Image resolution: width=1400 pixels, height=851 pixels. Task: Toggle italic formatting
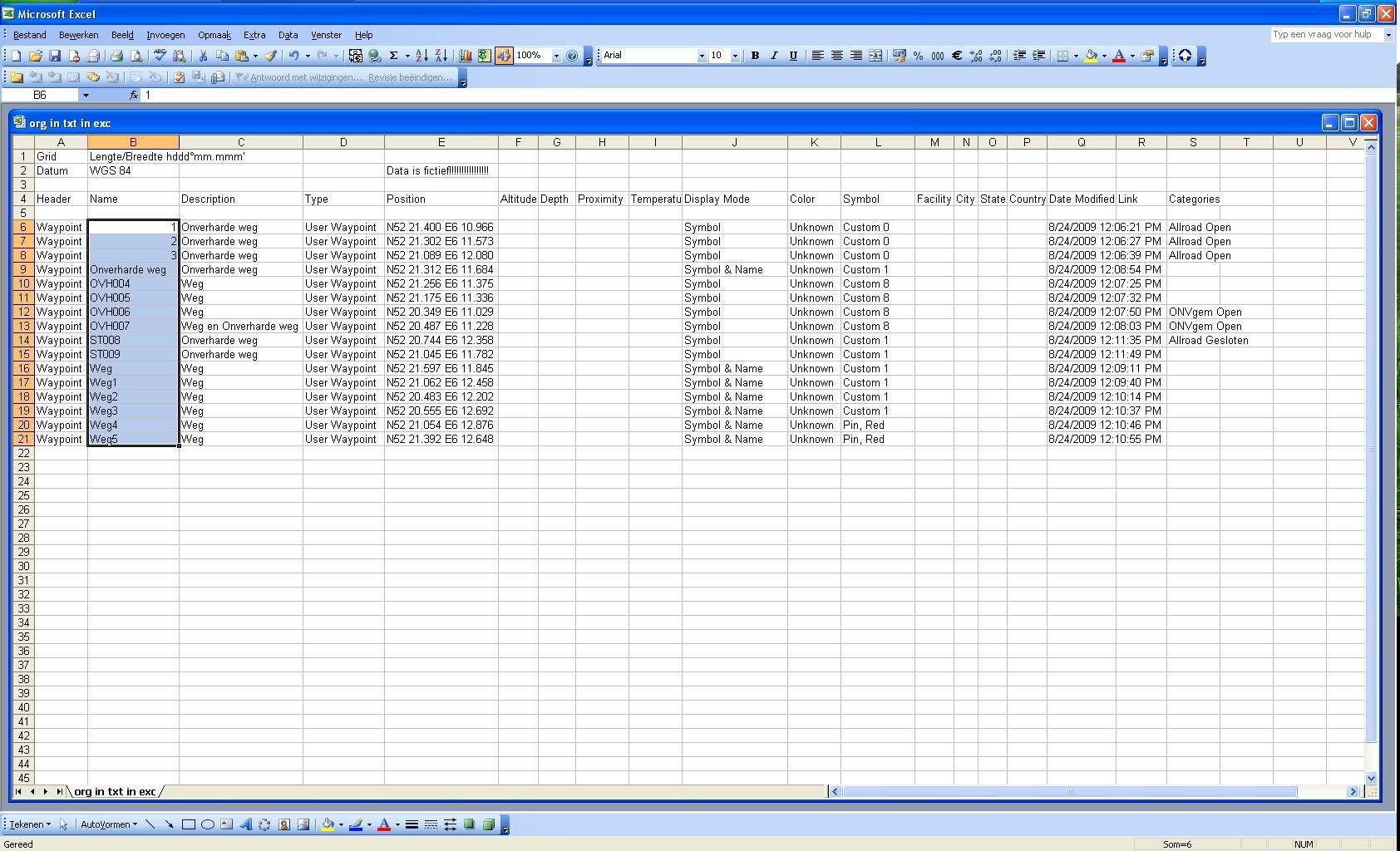click(x=774, y=56)
